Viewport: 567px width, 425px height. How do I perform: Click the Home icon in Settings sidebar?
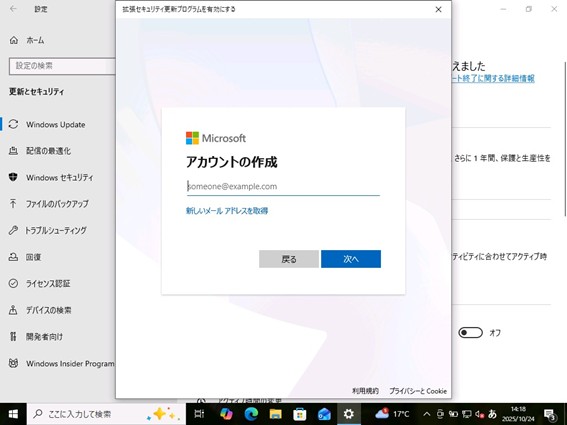tap(14, 40)
